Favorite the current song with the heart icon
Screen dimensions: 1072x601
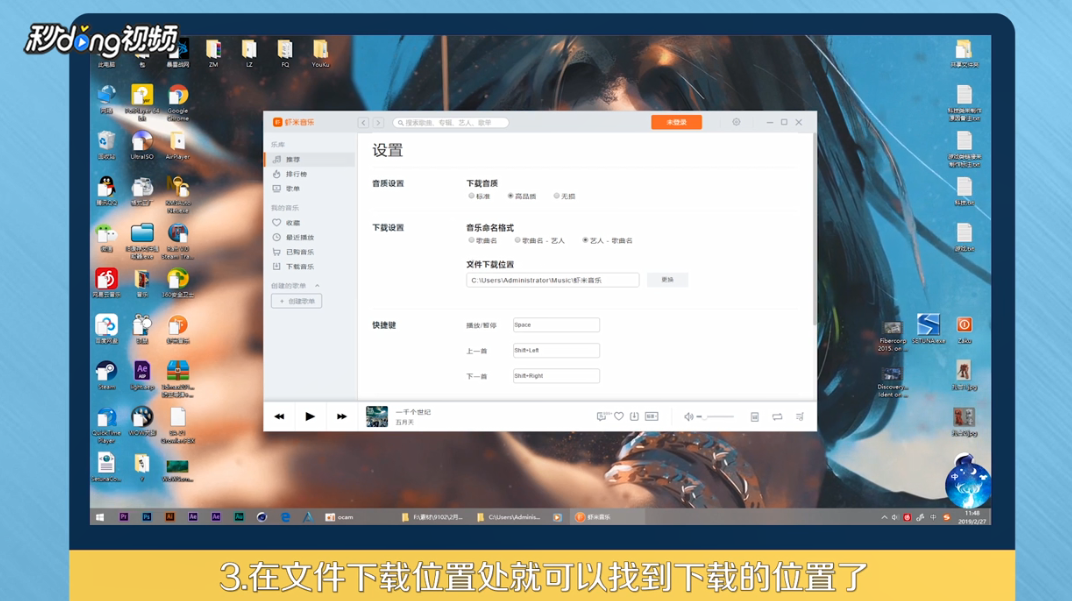619,416
